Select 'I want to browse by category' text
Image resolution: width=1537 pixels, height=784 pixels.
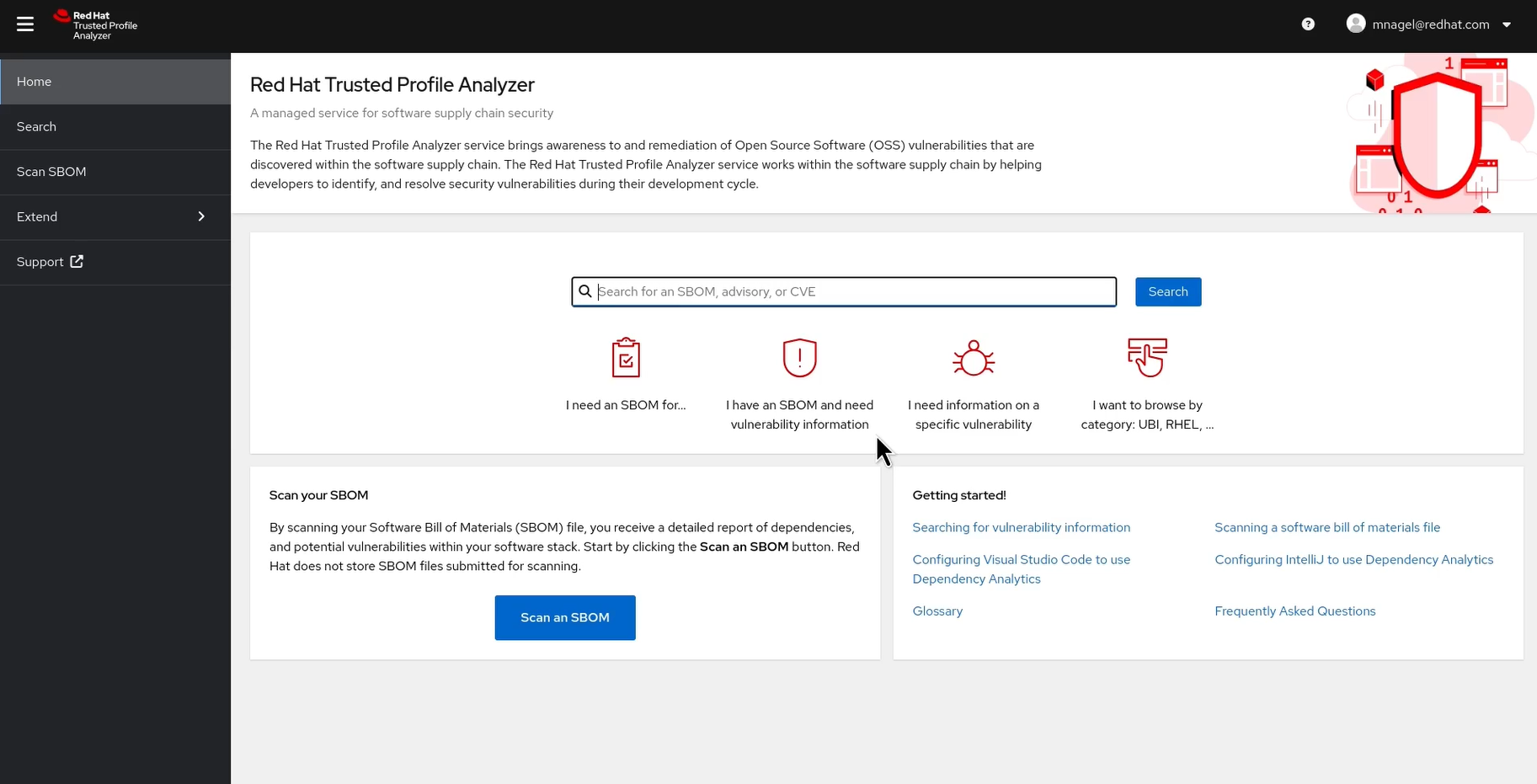1147,415
